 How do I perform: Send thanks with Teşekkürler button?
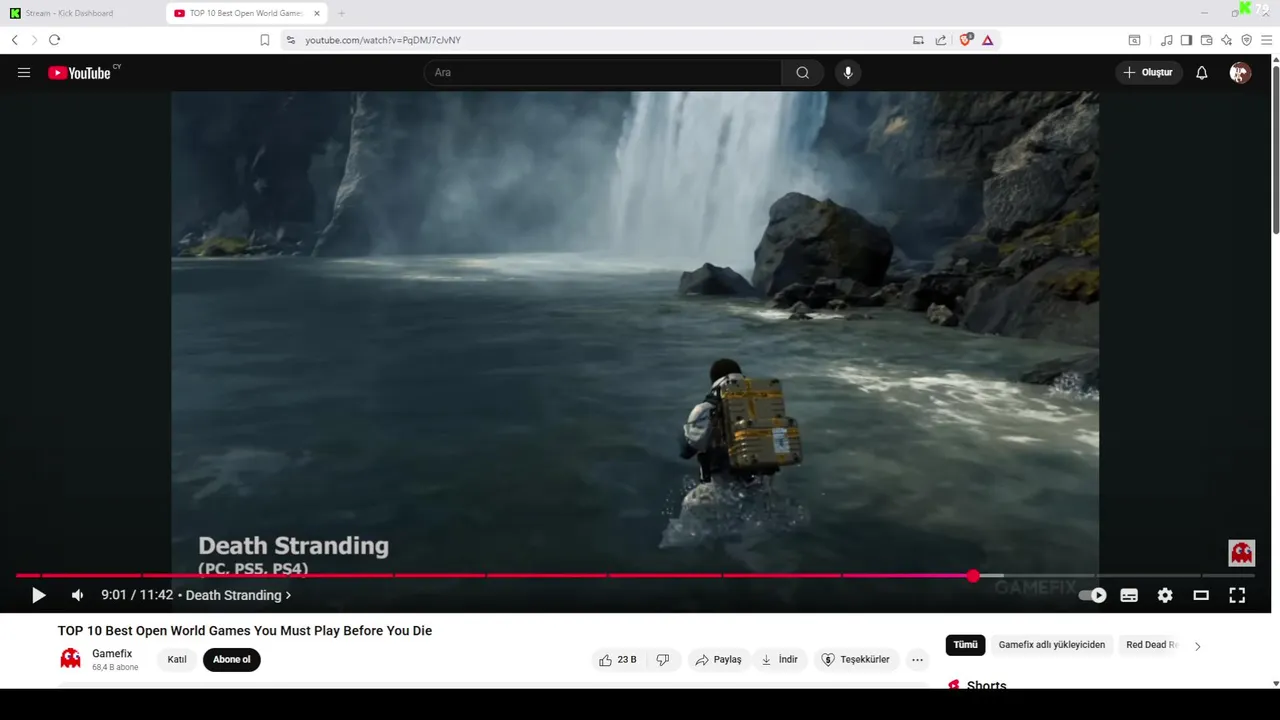click(x=855, y=660)
